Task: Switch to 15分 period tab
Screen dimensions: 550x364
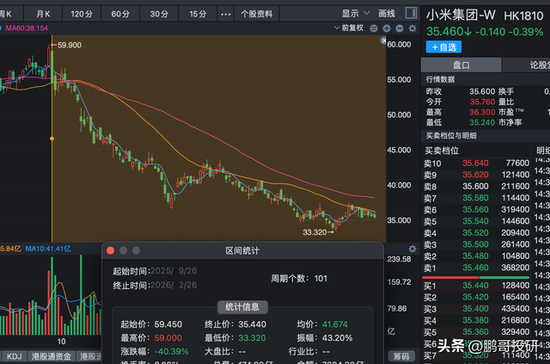Action: click(x=198, y=14)
